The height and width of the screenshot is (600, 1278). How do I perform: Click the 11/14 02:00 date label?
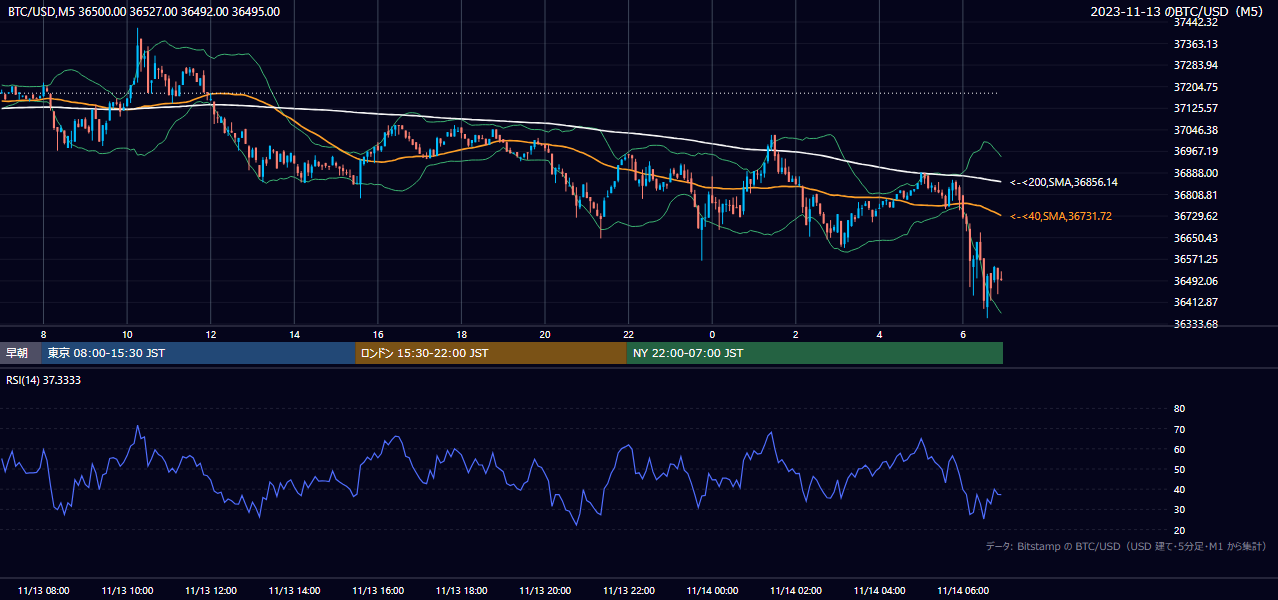[795, 591]
